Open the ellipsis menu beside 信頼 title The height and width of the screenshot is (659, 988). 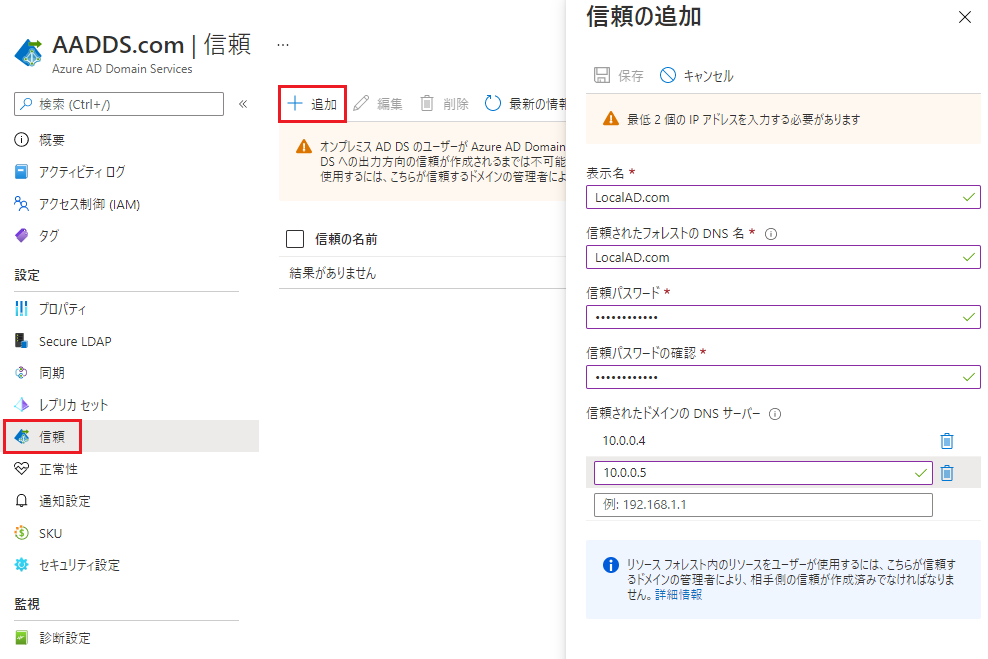click(283, 45)
